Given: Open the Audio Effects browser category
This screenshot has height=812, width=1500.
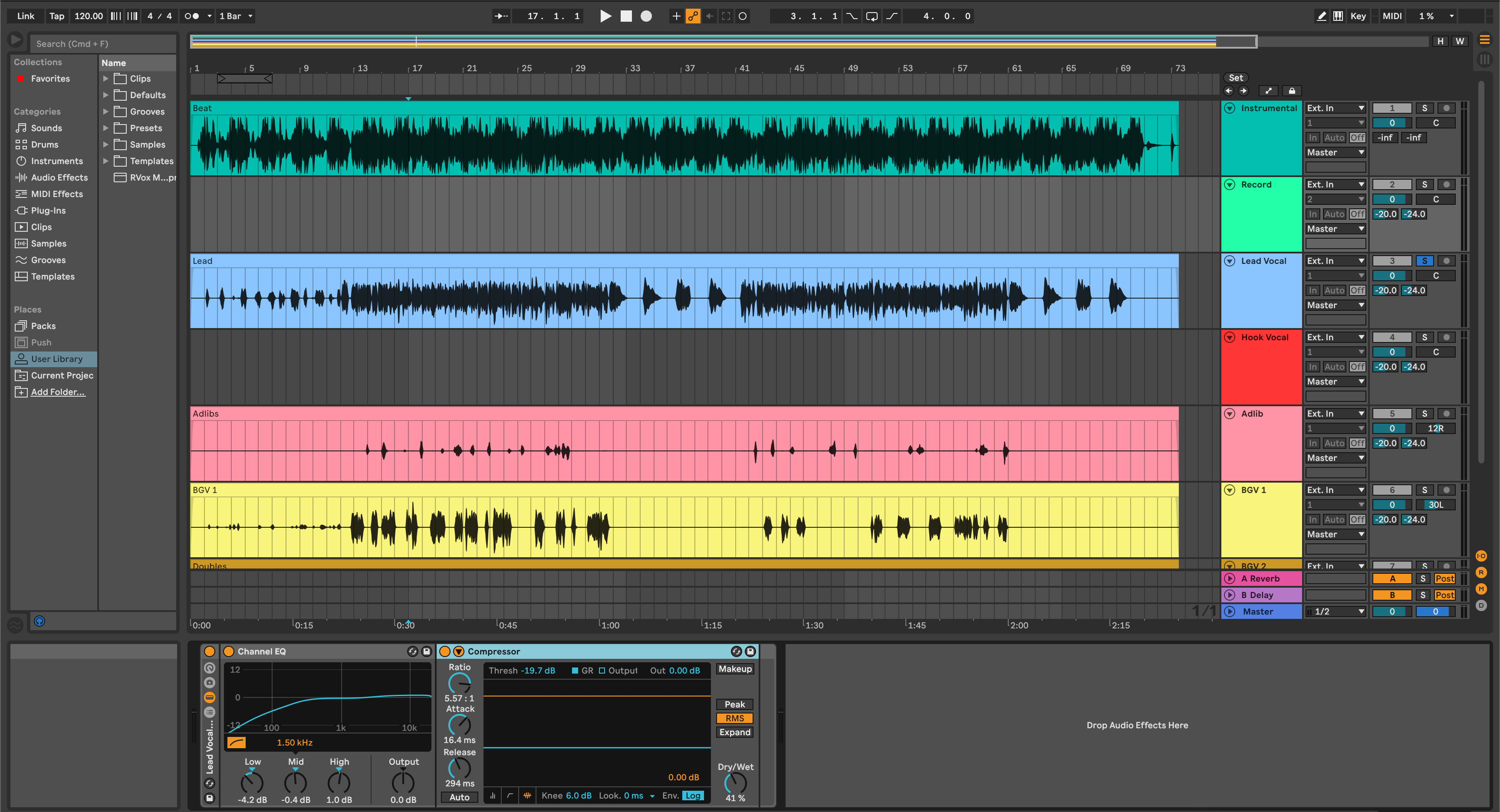Looking at the screenshot, I should point(58,177).
